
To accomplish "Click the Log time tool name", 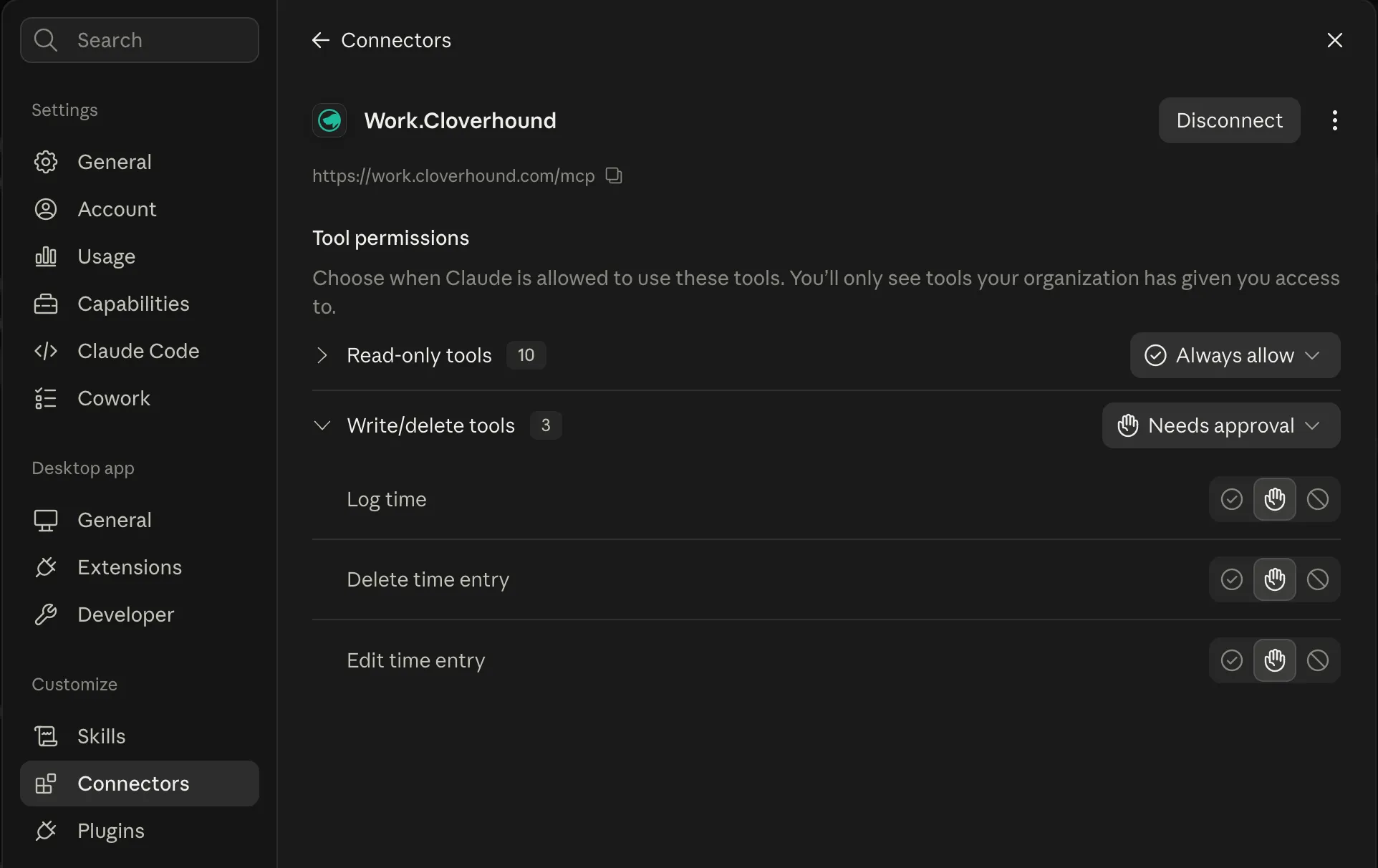I will pos(387,499).
